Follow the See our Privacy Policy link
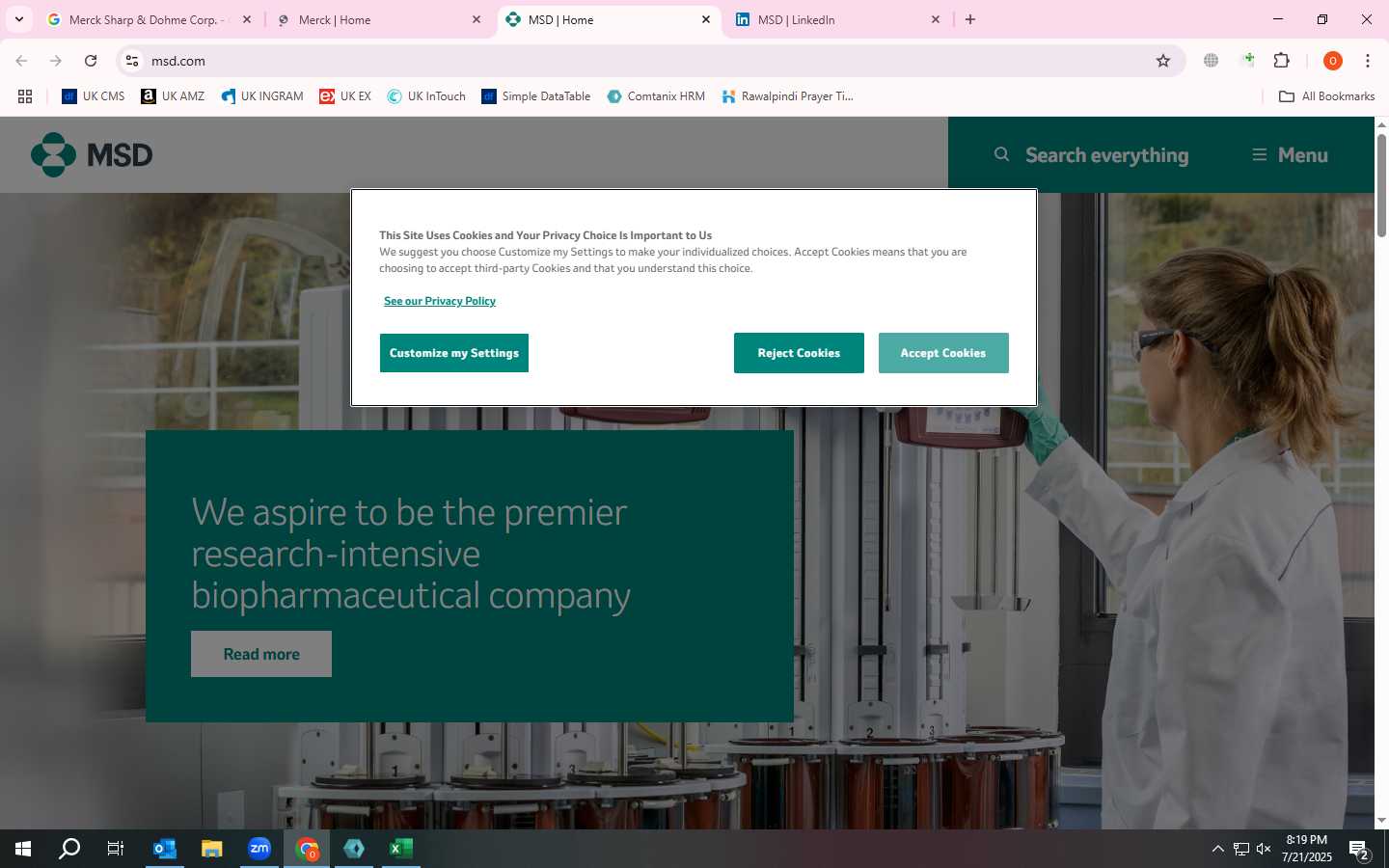 pyautogui.click(x=440, y=301)
